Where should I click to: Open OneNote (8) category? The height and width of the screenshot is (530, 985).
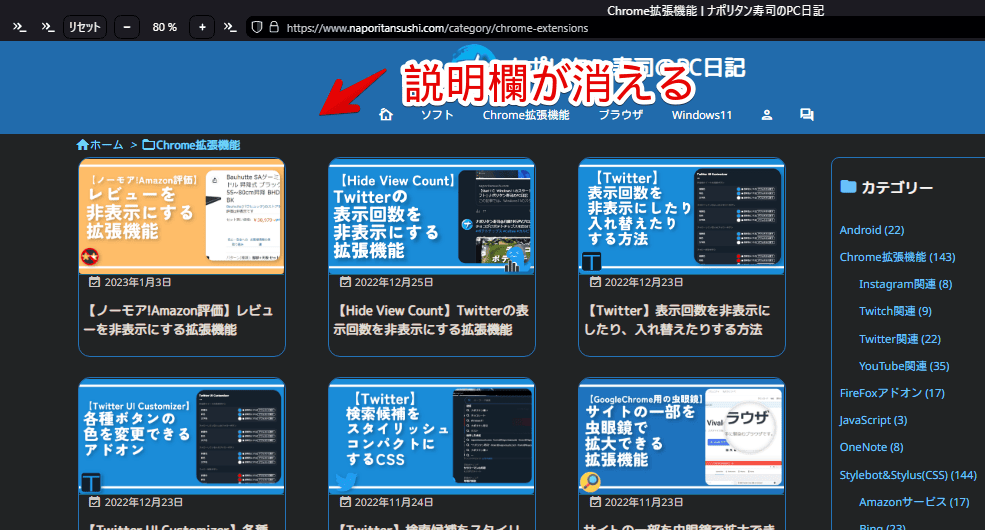(x=871, y=447)
